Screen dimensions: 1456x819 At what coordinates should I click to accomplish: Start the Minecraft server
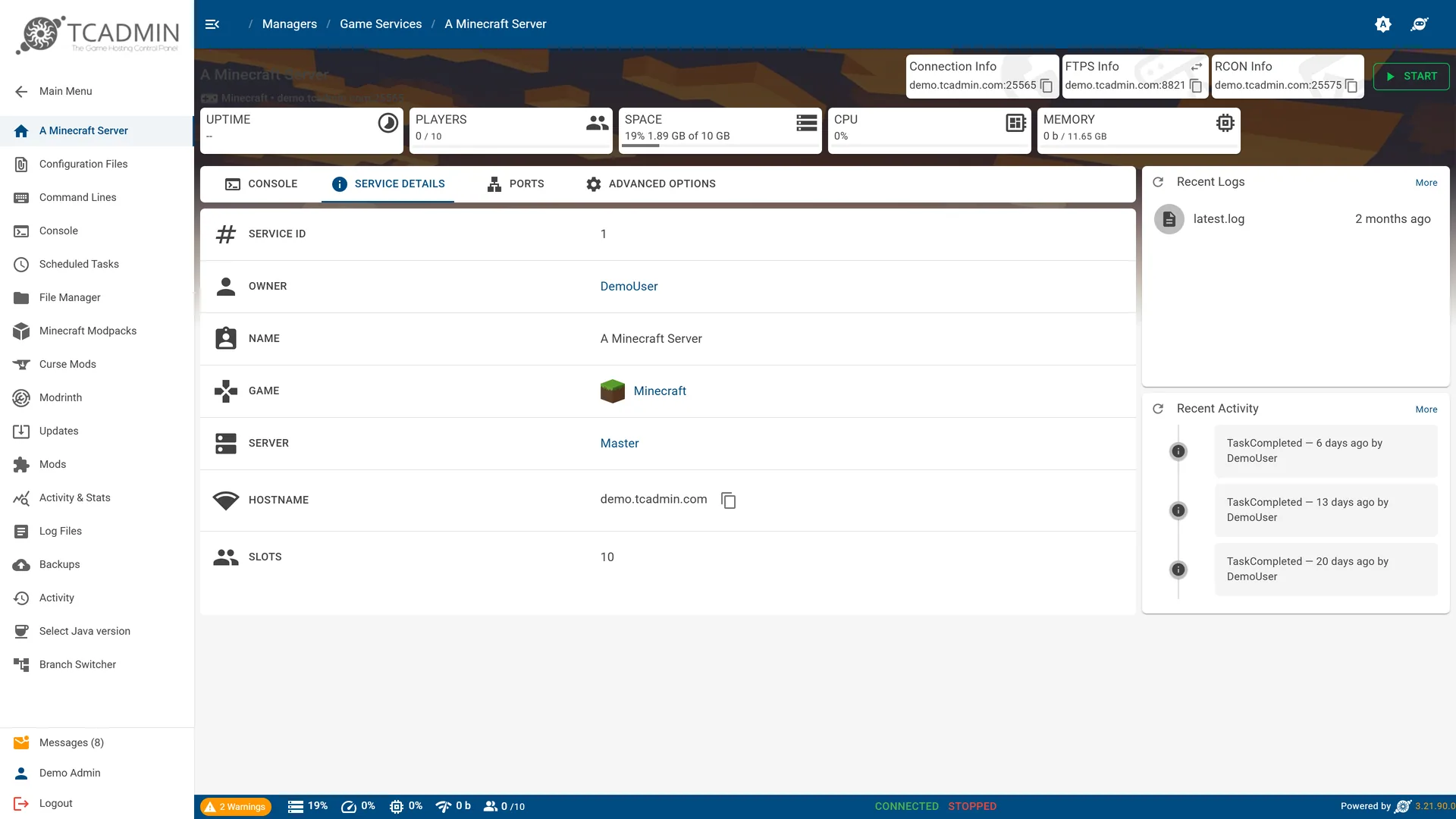point(1411,76)
